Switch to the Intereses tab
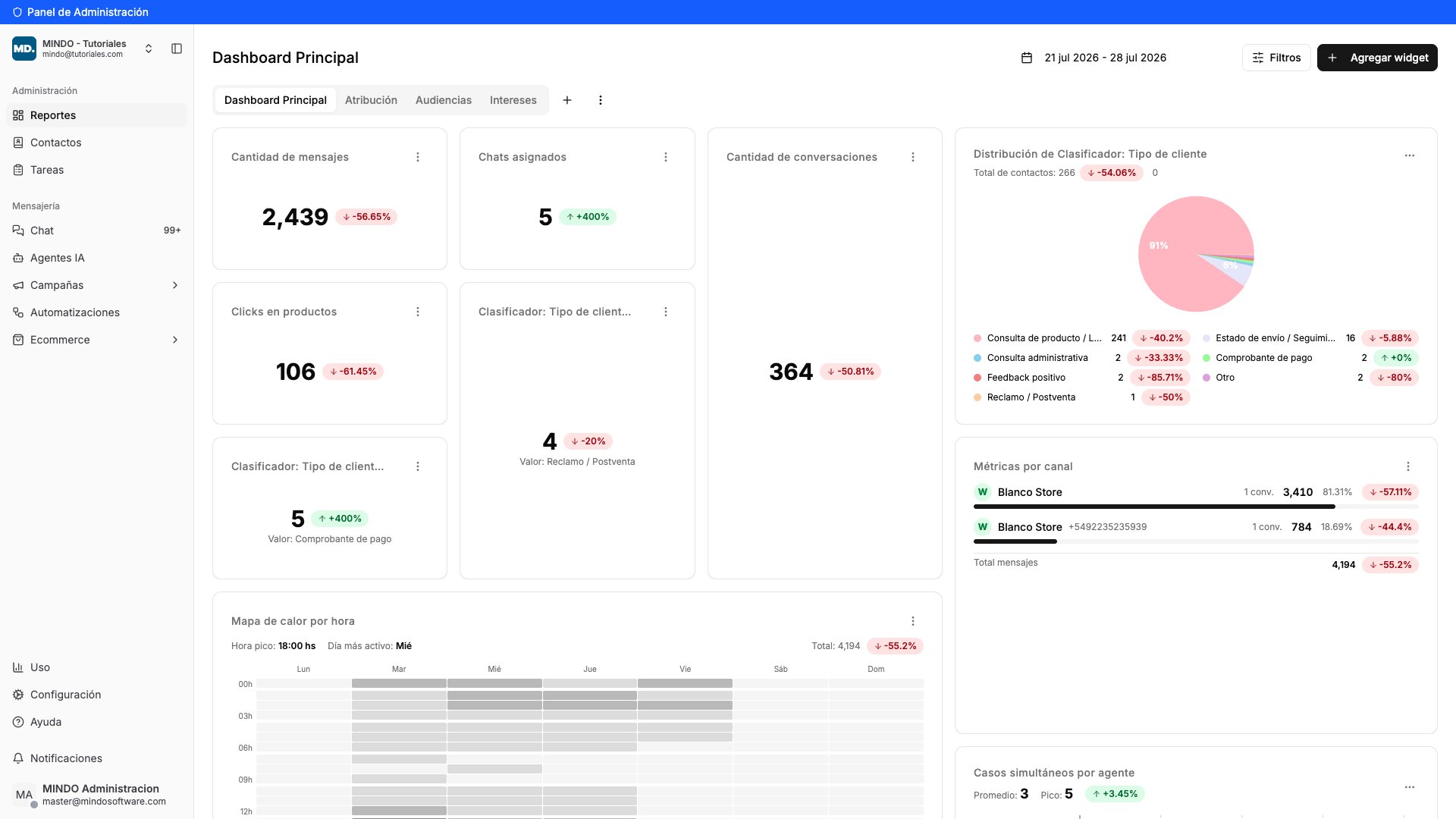 [x=513, y=100]
